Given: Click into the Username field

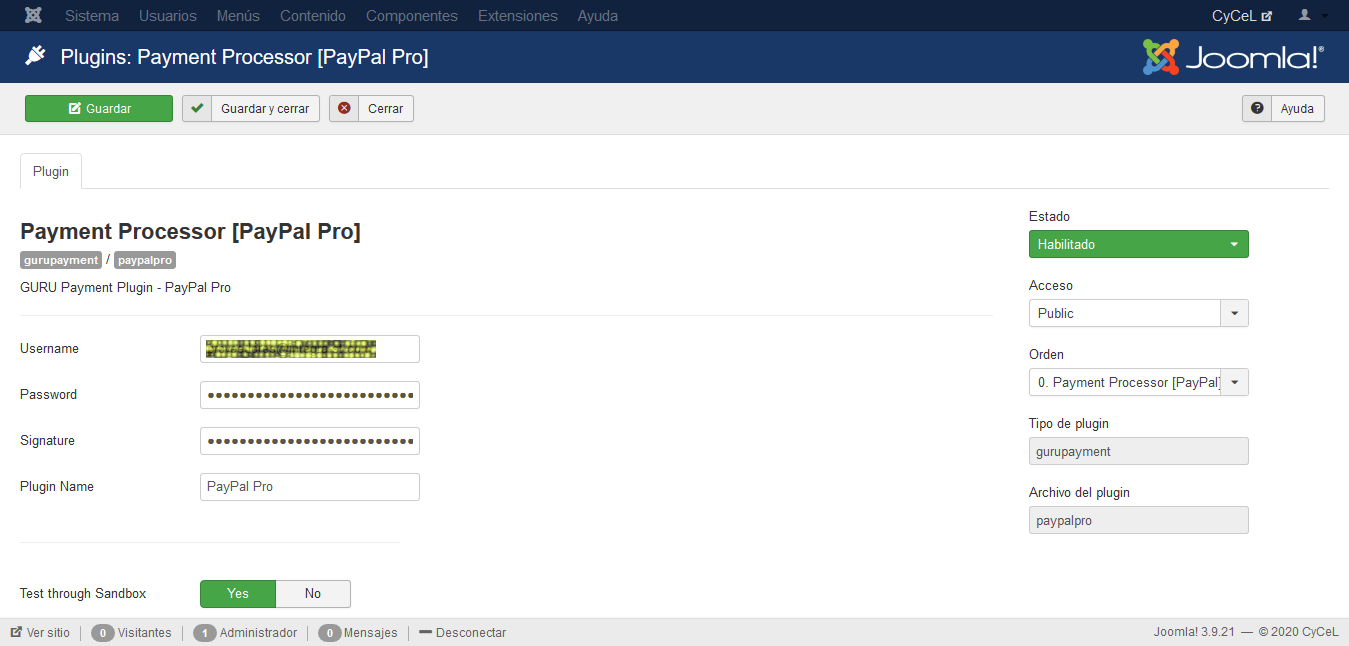Looking at the screenshot, I should click(x=310, y=349).
